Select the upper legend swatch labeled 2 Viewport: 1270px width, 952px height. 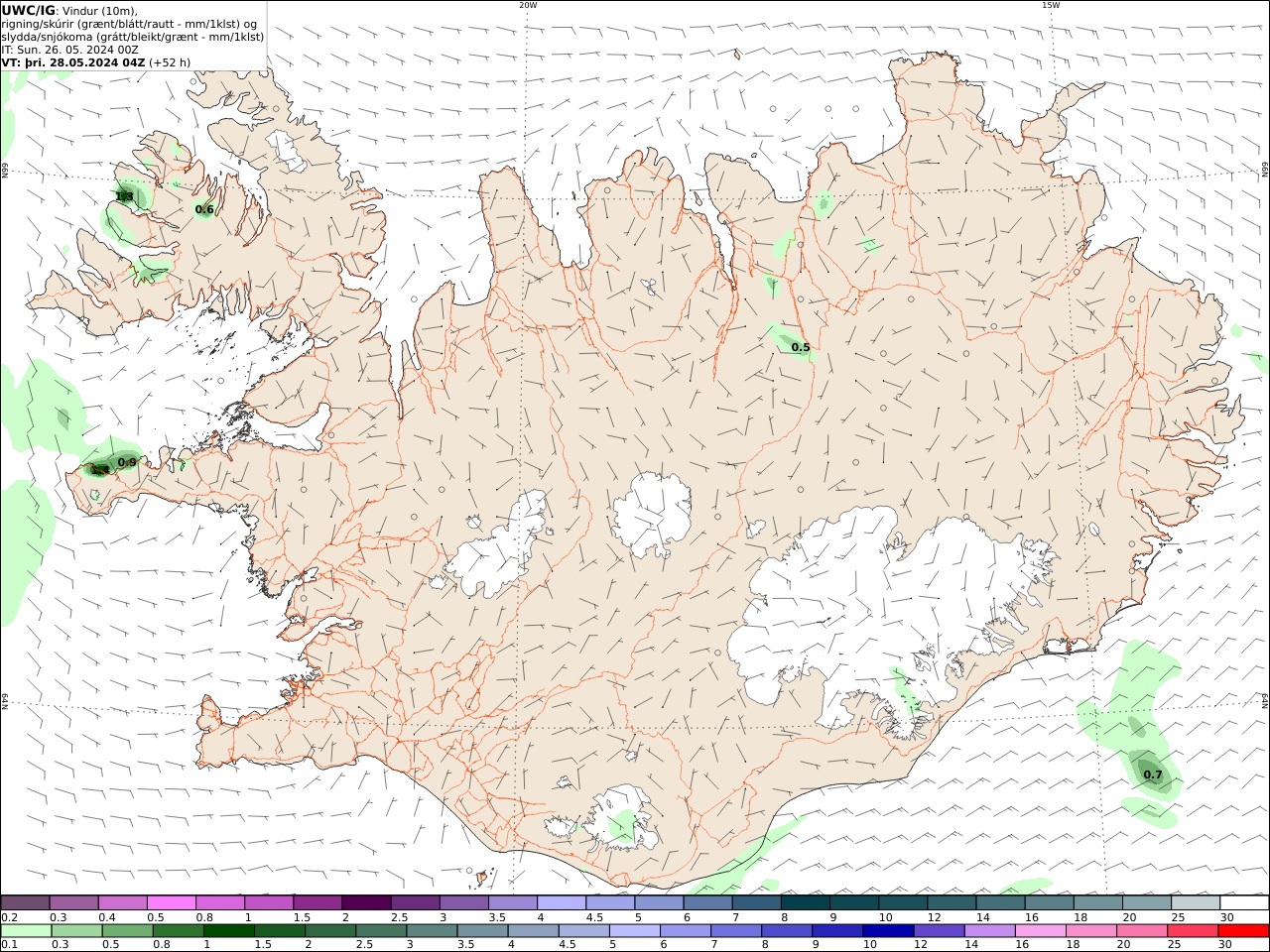point(365,902)
